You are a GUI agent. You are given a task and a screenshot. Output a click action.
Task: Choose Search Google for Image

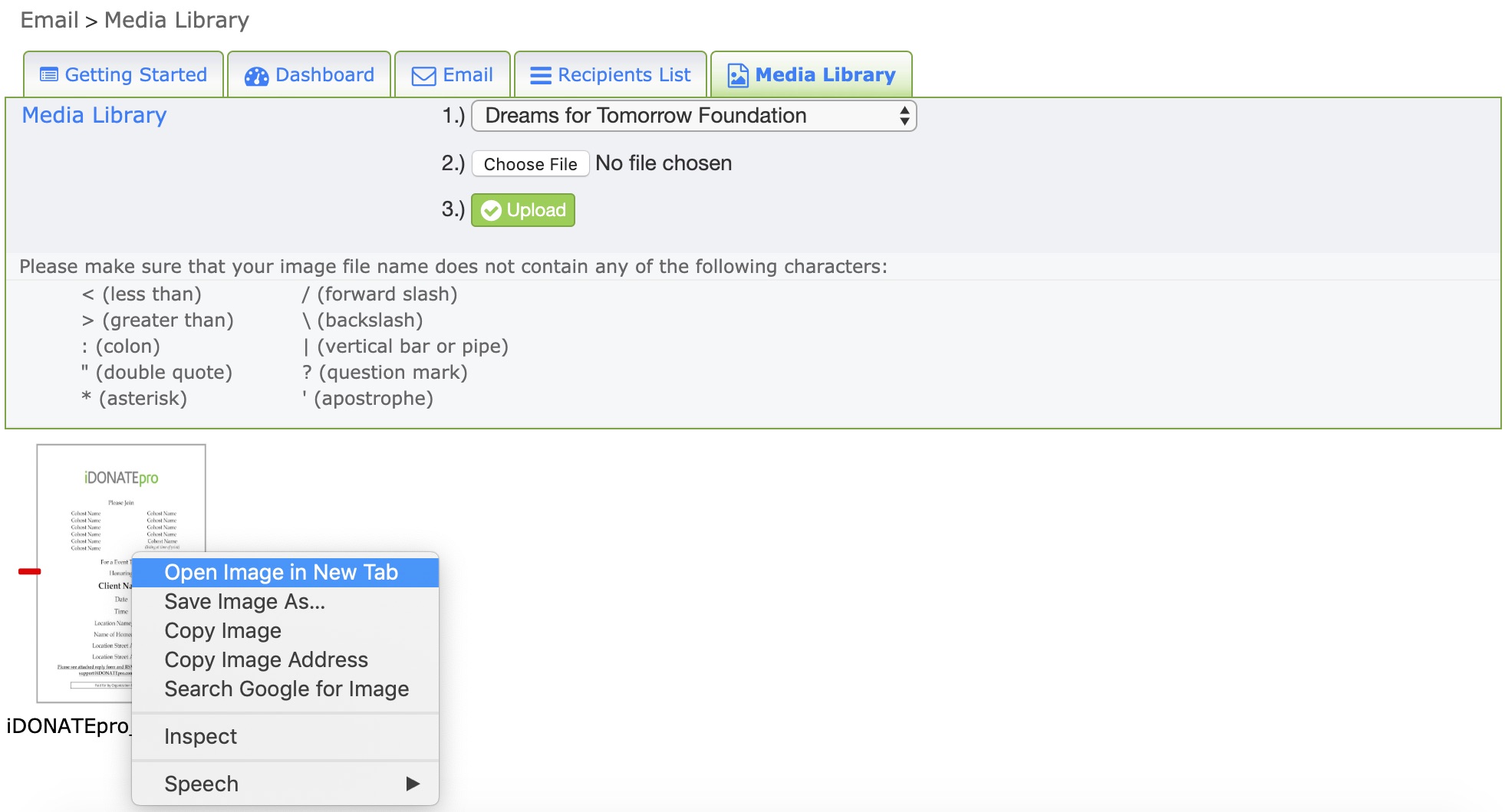click(285, 689)
